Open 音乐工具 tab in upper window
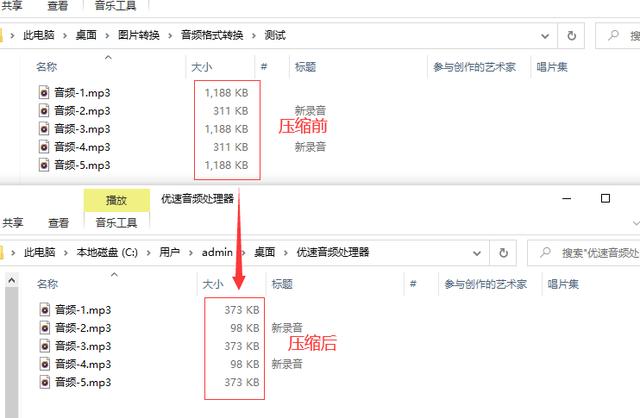 point(116,6)
